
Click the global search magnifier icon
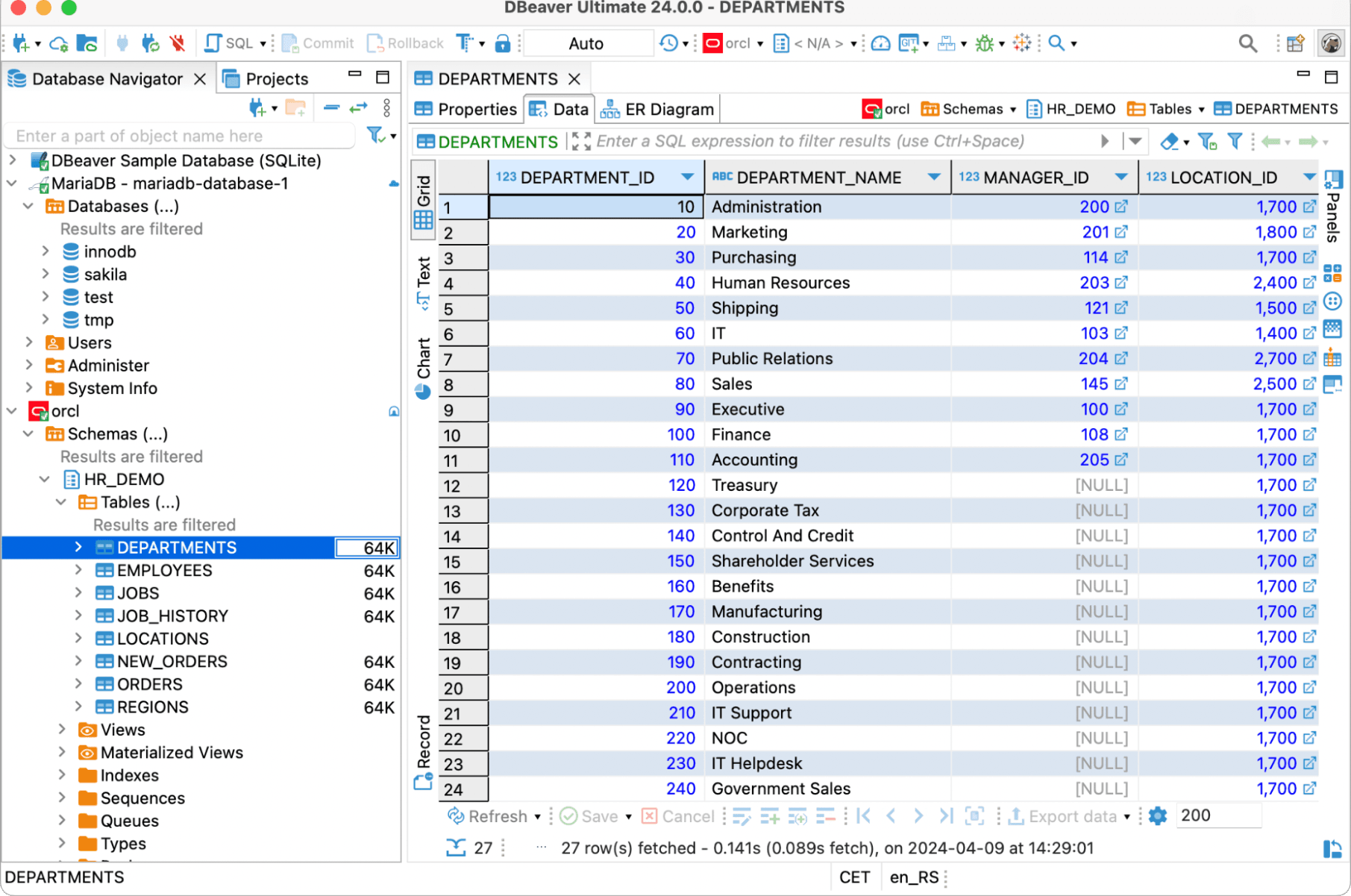pyautogui.click(x=1247, y=43)
